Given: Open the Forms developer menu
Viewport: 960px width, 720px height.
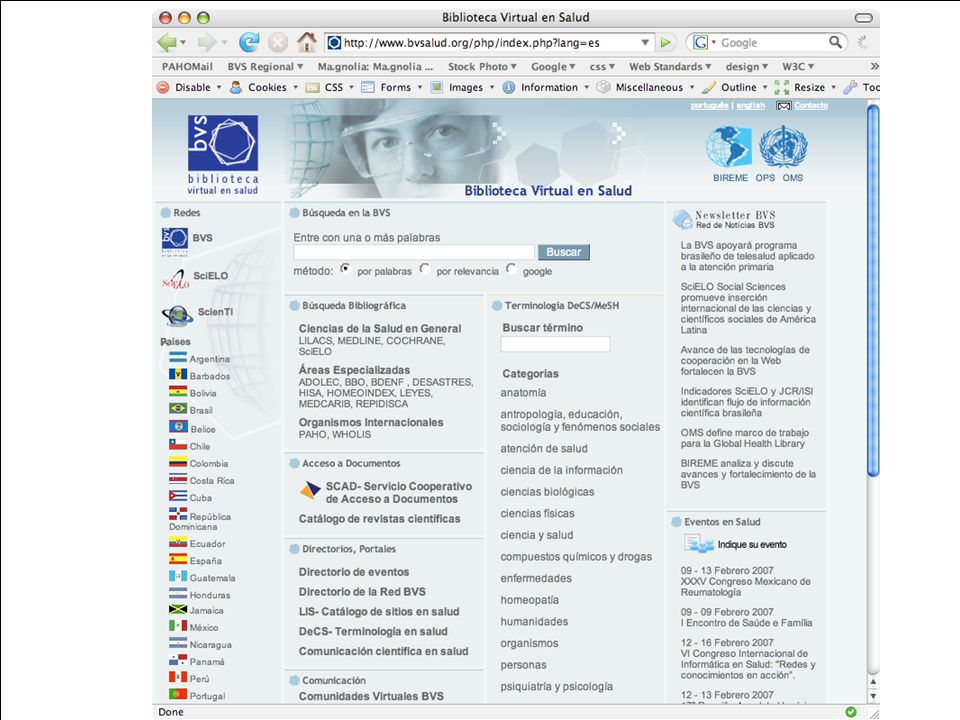Looking at the screenshot, I should pyautogui.click(x=392, y=87).
